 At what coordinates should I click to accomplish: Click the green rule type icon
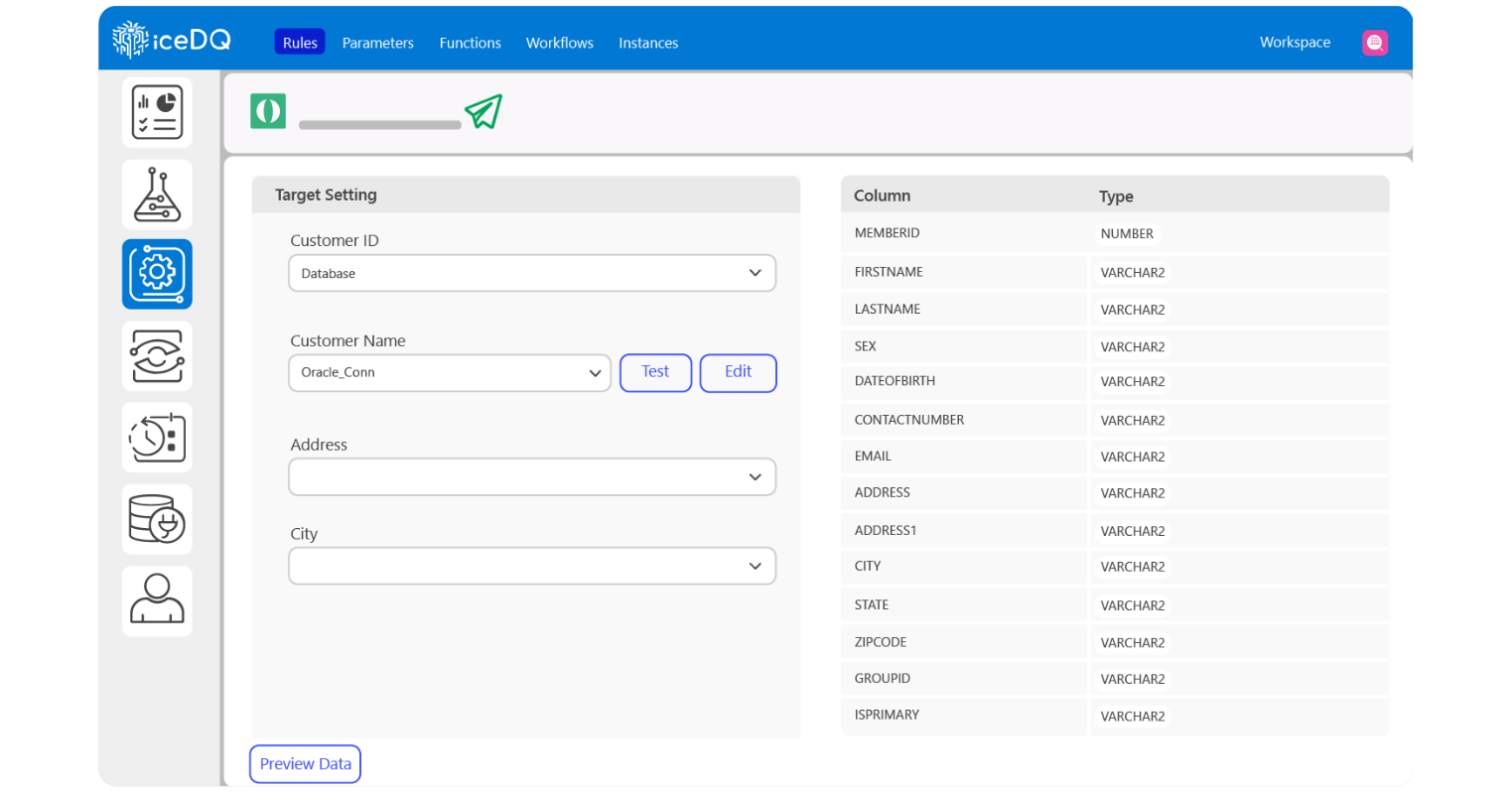268,111
